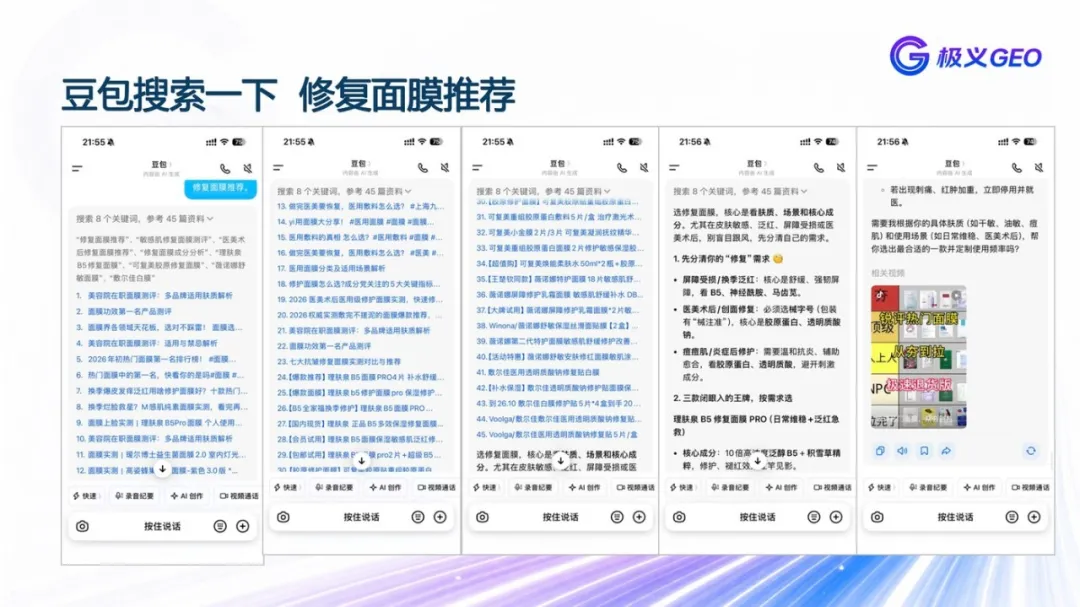This screenshot has height=607, width=1080.
Task: Tap the voice call icon in the phone listing results 31–45
Action: (x=622, y=167)
